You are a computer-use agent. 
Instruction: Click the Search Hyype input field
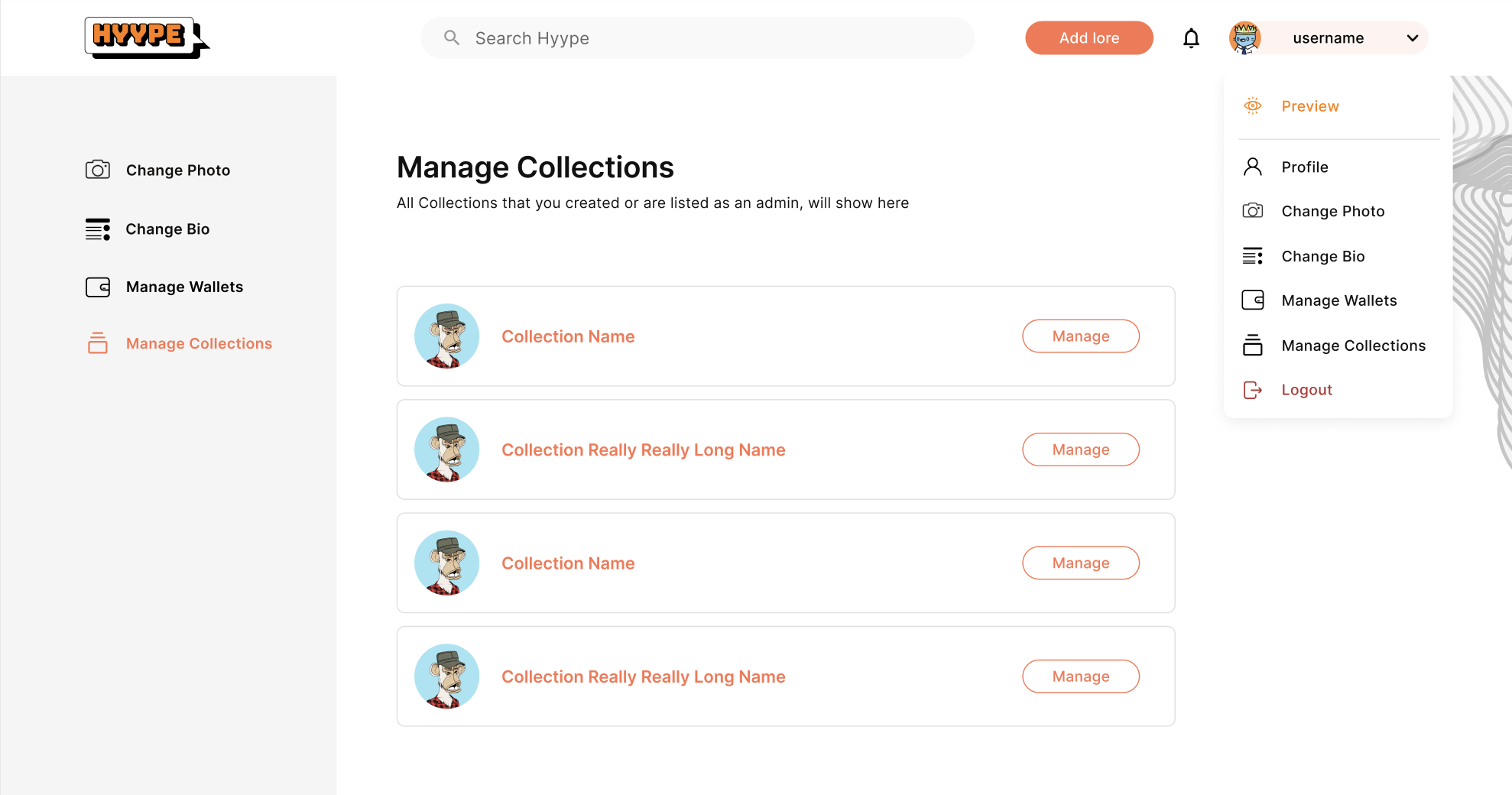coord(698,38)
